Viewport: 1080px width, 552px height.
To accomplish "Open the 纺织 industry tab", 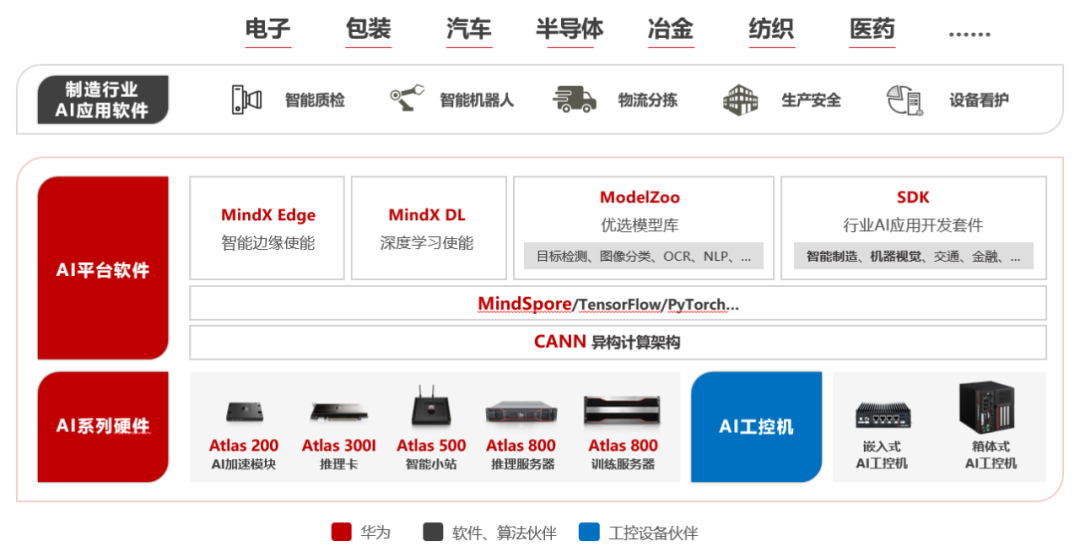I will pos(771,30).
